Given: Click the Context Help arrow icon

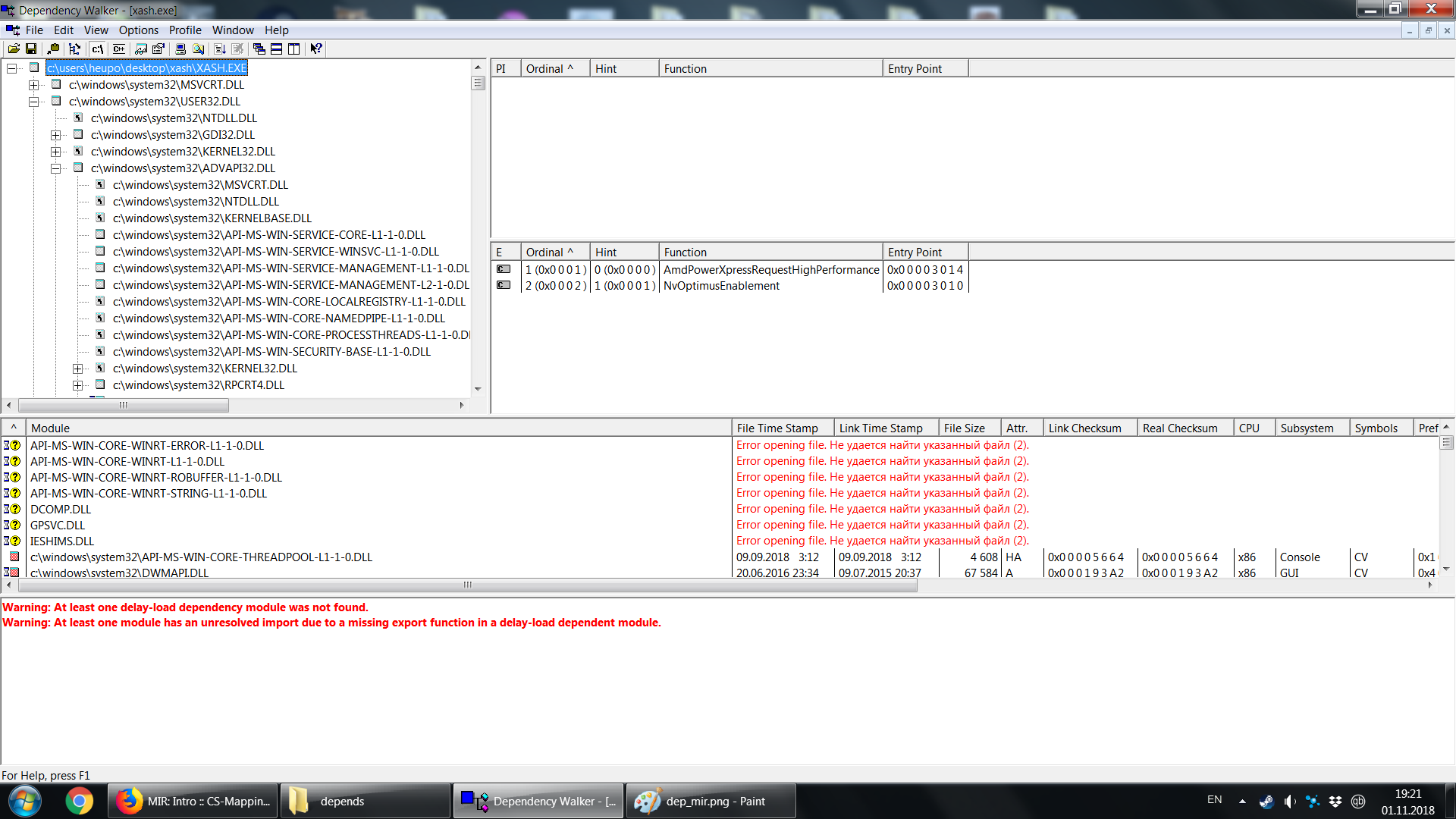Looking at the screenshot, I should (x=316, y=49).
